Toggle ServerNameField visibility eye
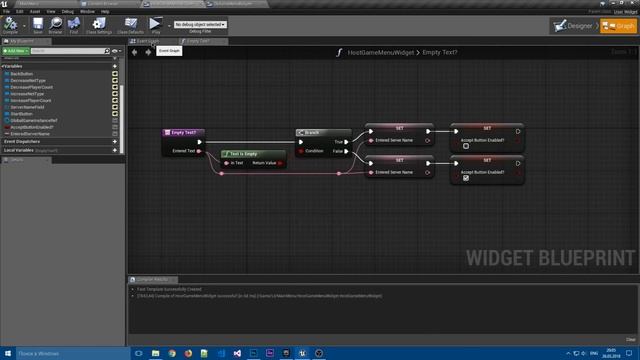640x360 pixels. tap(115, 107)
